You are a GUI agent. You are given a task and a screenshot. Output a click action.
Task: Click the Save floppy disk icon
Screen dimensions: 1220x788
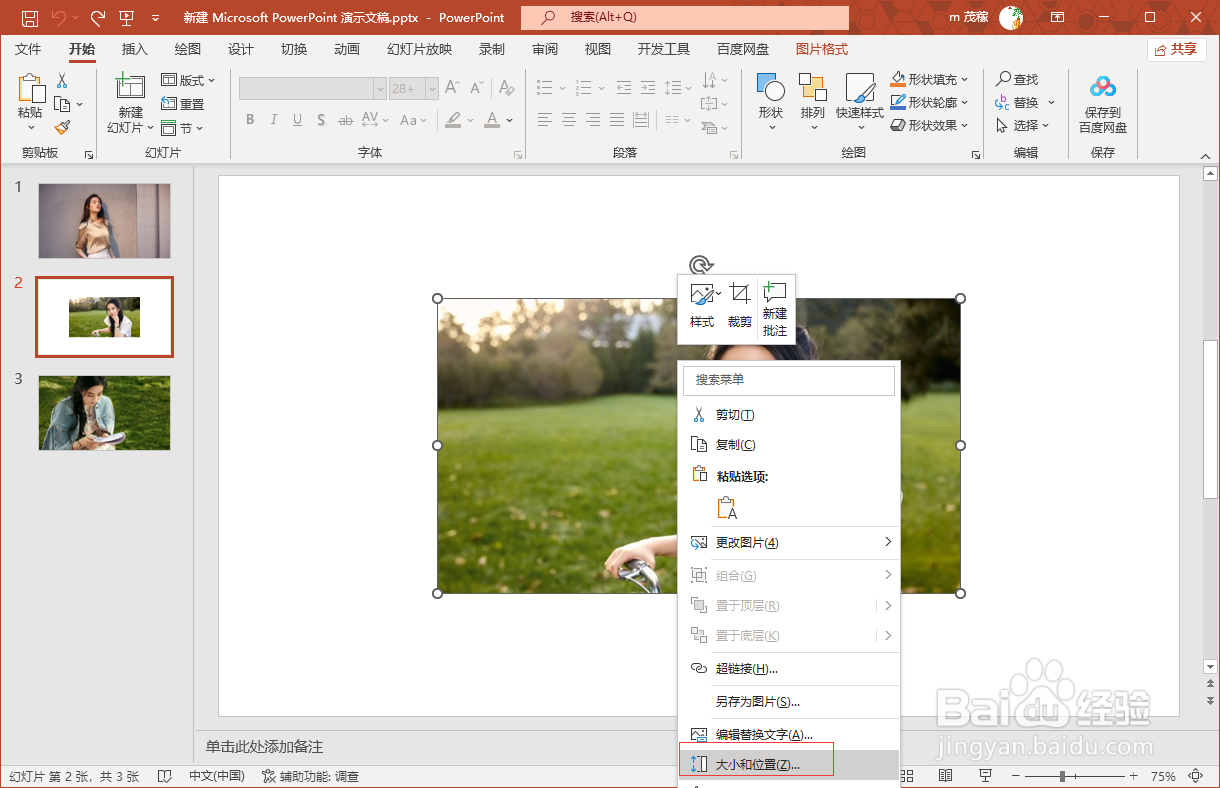click(x=30, y=18)
